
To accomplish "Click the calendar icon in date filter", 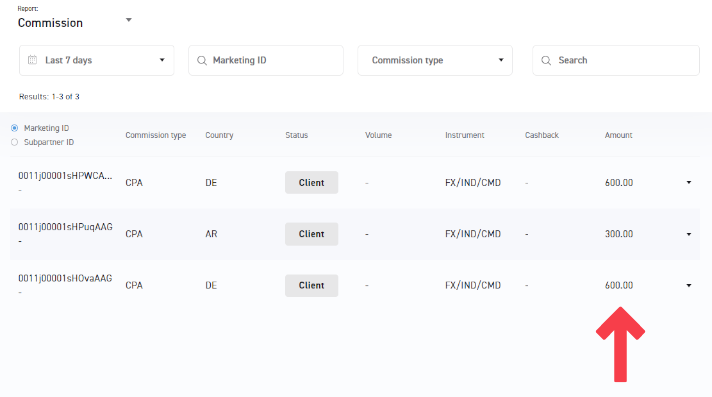I will [x=32, y=60].
